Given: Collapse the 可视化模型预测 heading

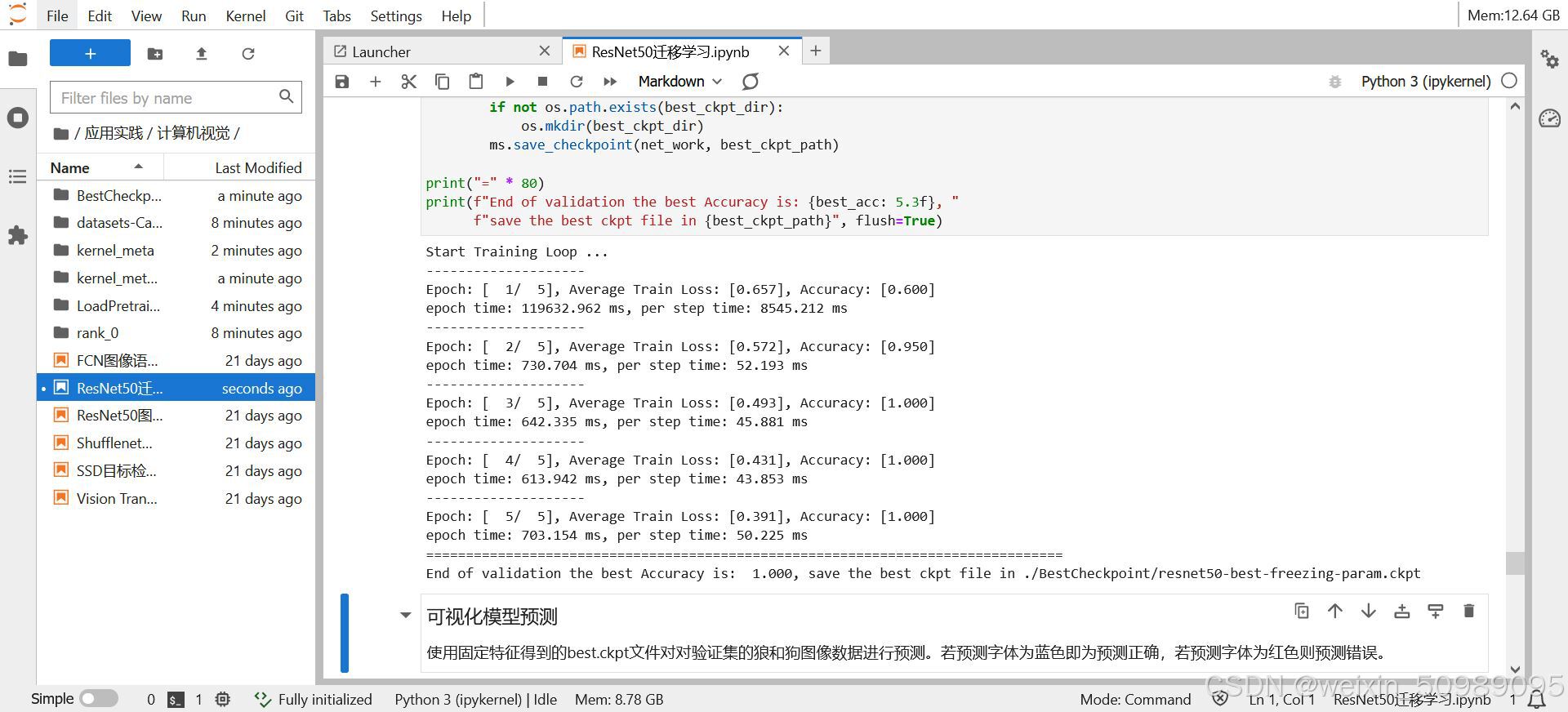Looking at the screenshot, I should point(405,616).
